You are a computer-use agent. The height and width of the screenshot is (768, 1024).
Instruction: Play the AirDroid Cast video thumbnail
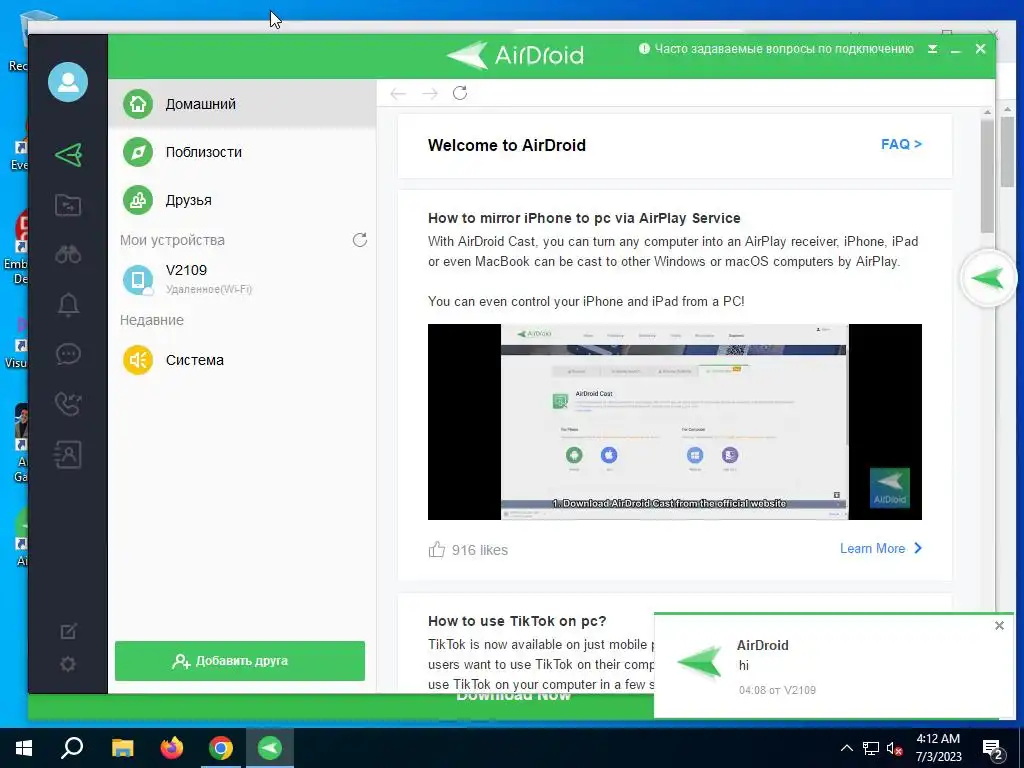tap(675, 422)
